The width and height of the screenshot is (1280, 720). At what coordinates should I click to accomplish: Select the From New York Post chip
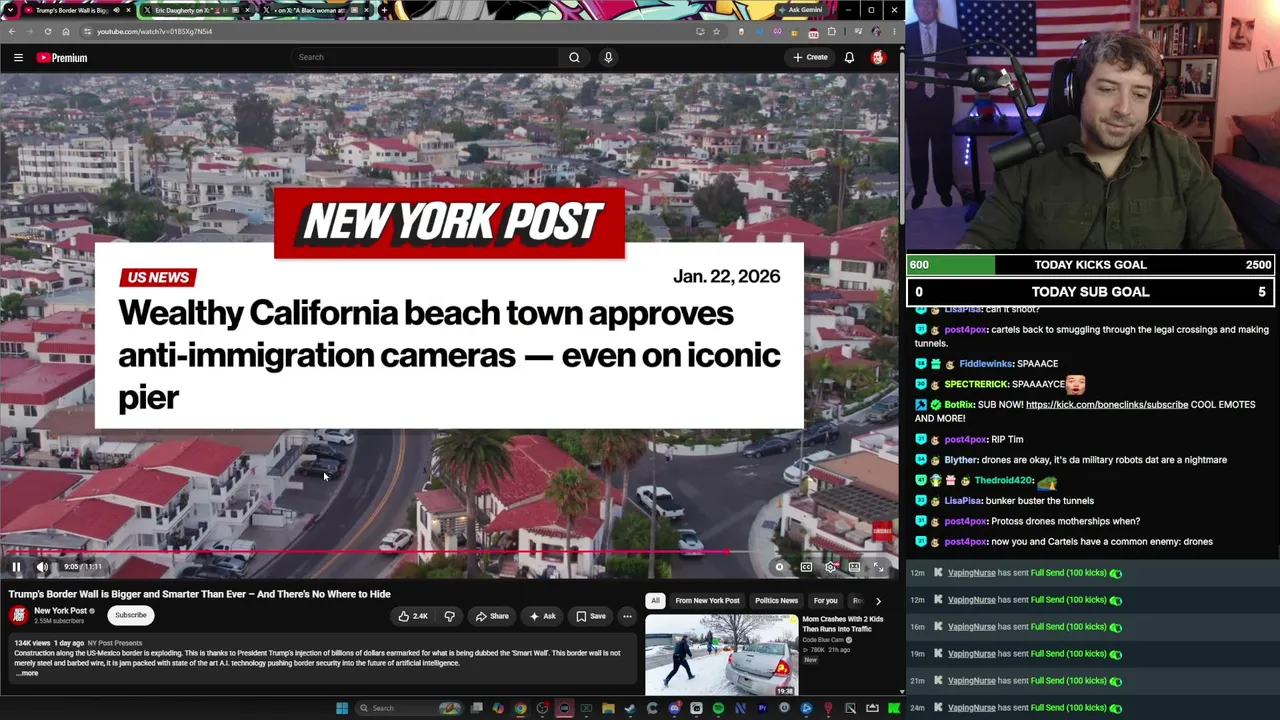coord(707,601)
